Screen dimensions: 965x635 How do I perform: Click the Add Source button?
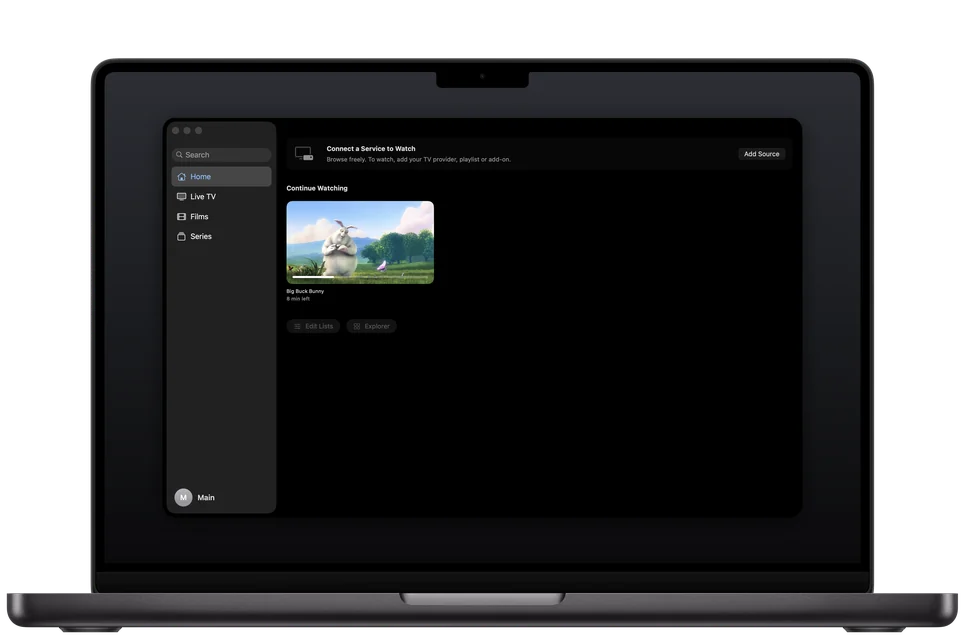point(761,154)
